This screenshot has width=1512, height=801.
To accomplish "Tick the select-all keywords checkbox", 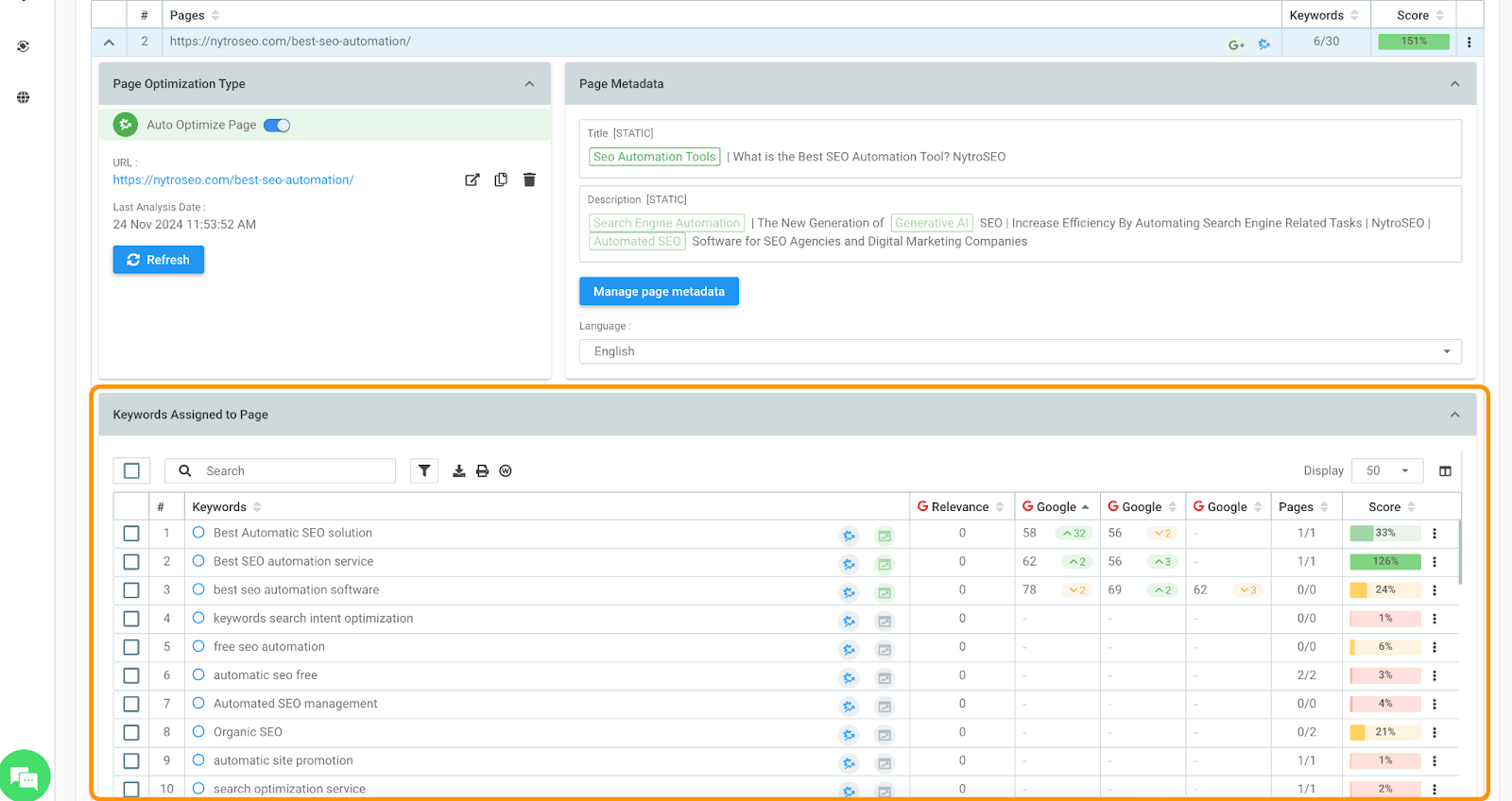I will coord(131,470).
